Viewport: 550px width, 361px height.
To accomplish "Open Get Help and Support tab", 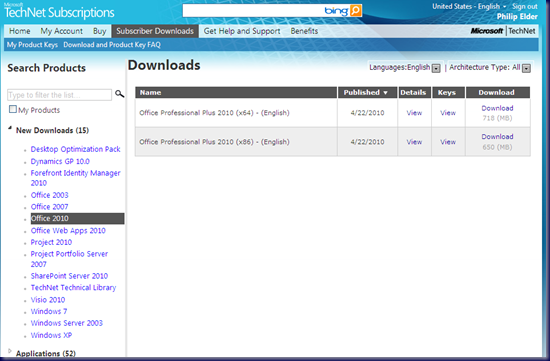I will pyautogui.click(x=242, y=31).
